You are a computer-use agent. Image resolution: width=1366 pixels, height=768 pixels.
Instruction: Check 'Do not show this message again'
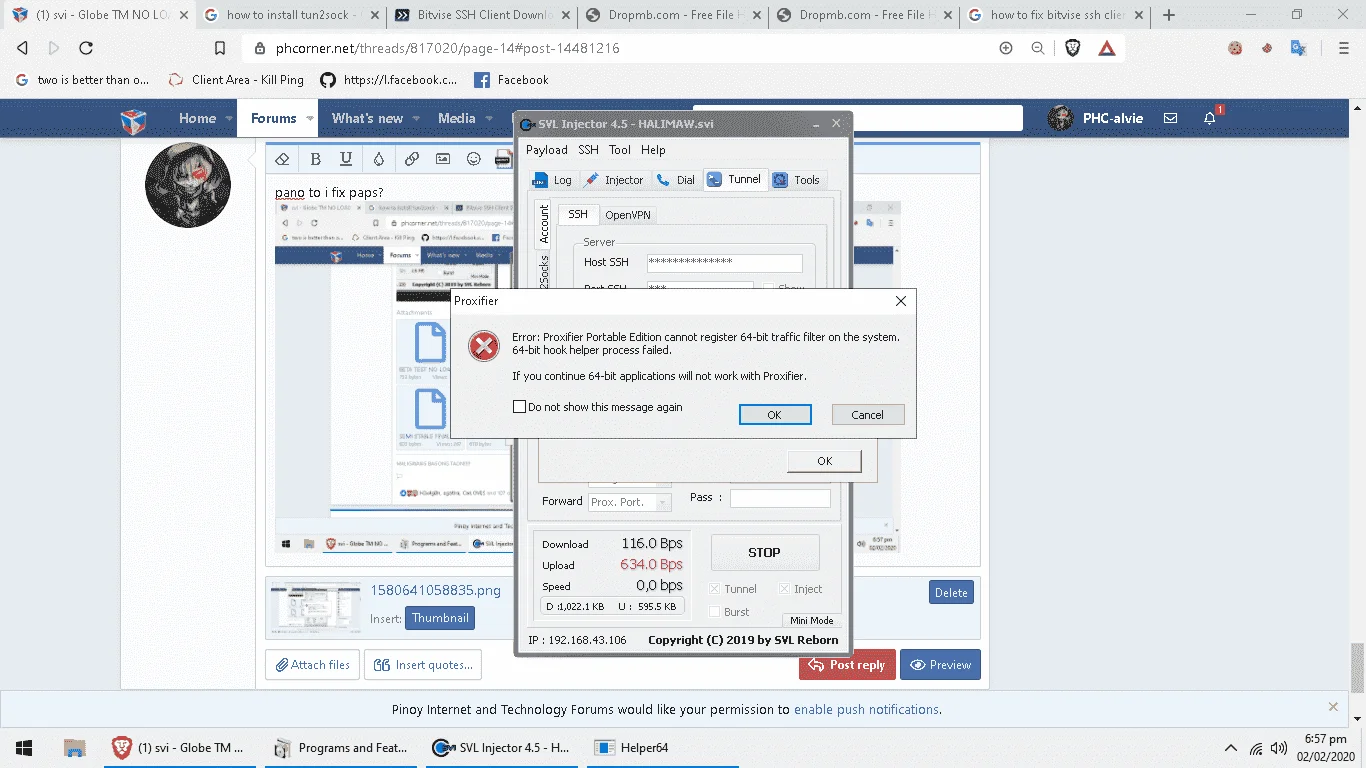click(x=519, y=407)
